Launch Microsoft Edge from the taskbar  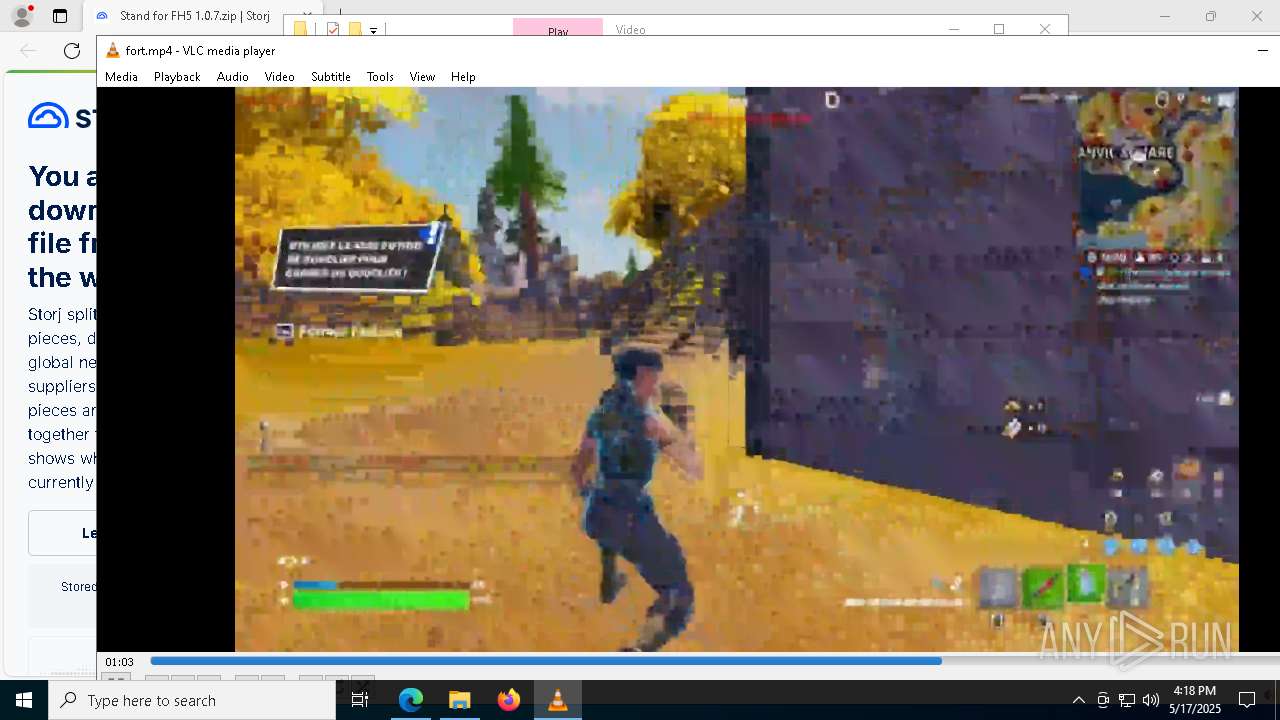click(x=411, y=700)
